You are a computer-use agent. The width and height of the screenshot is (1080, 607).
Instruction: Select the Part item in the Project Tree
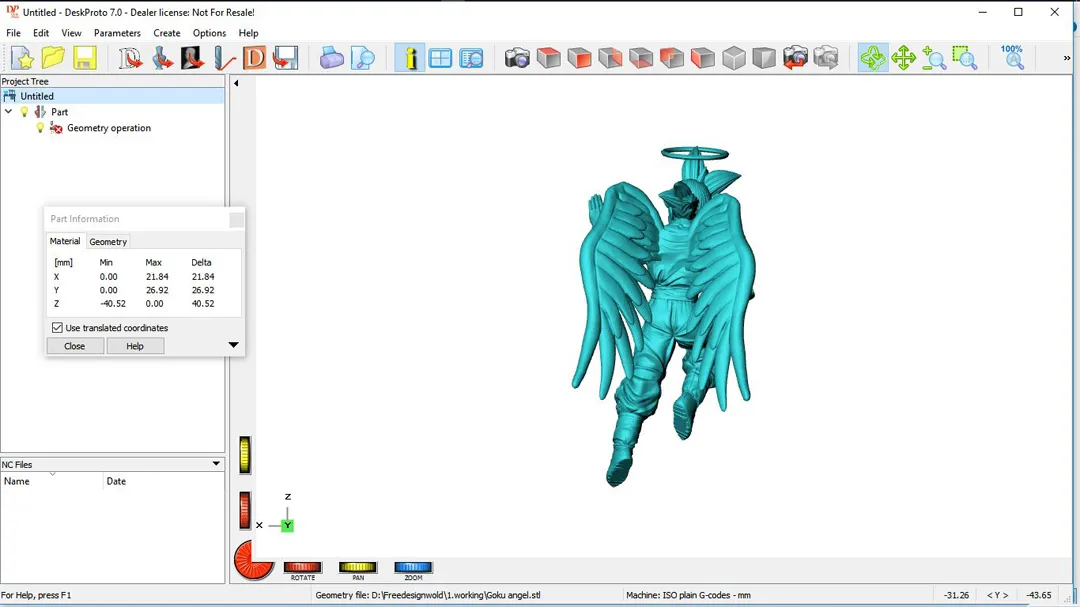coord(59,112)
